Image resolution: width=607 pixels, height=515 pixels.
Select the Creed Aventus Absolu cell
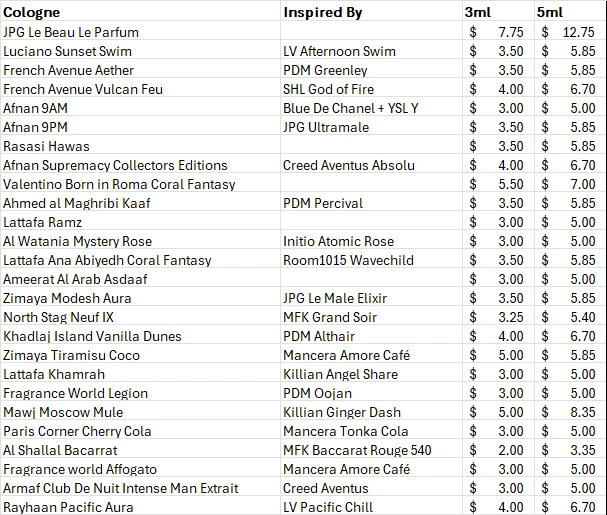point(372,165)
